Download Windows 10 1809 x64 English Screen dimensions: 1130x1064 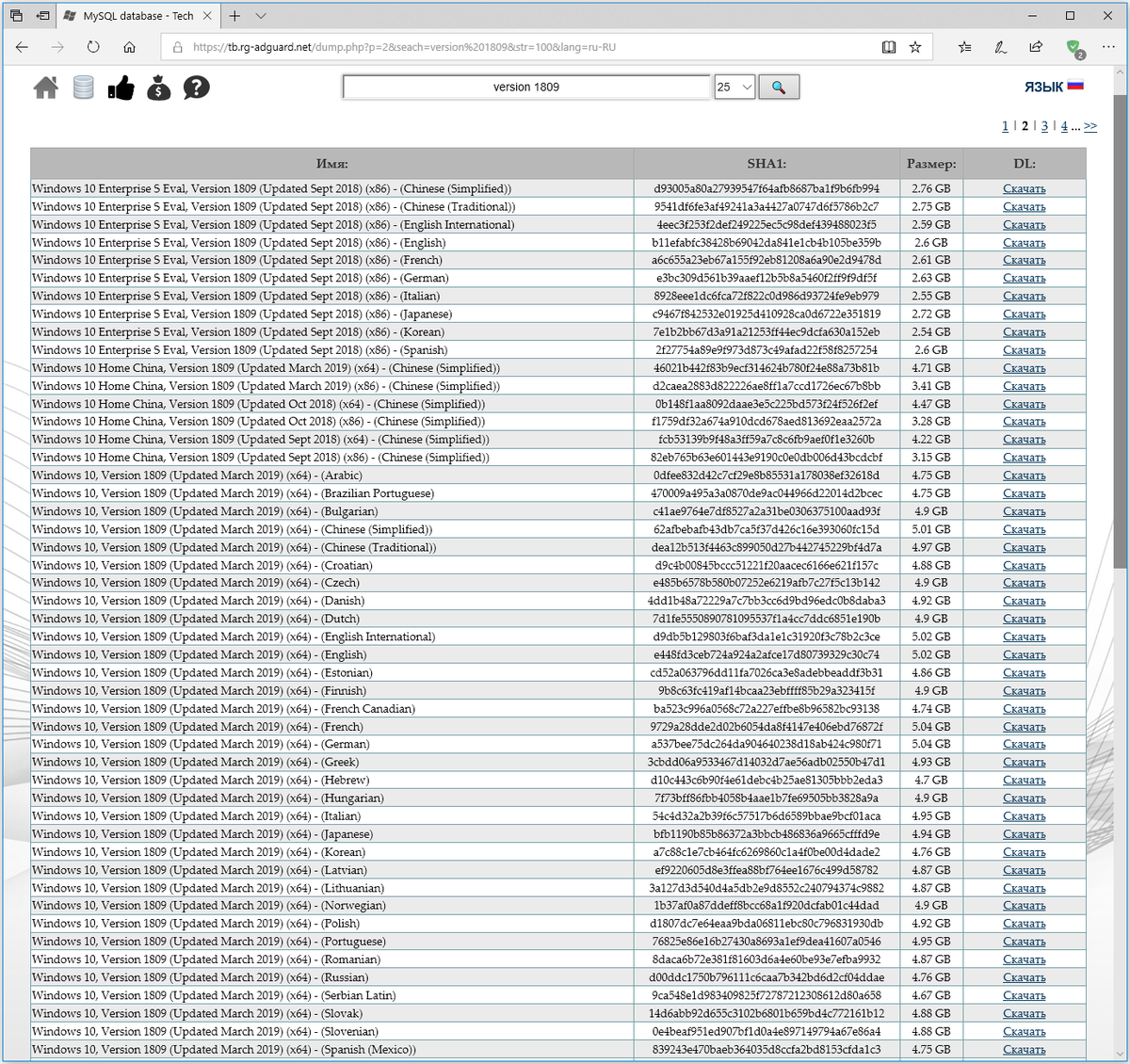(1024, 654)
